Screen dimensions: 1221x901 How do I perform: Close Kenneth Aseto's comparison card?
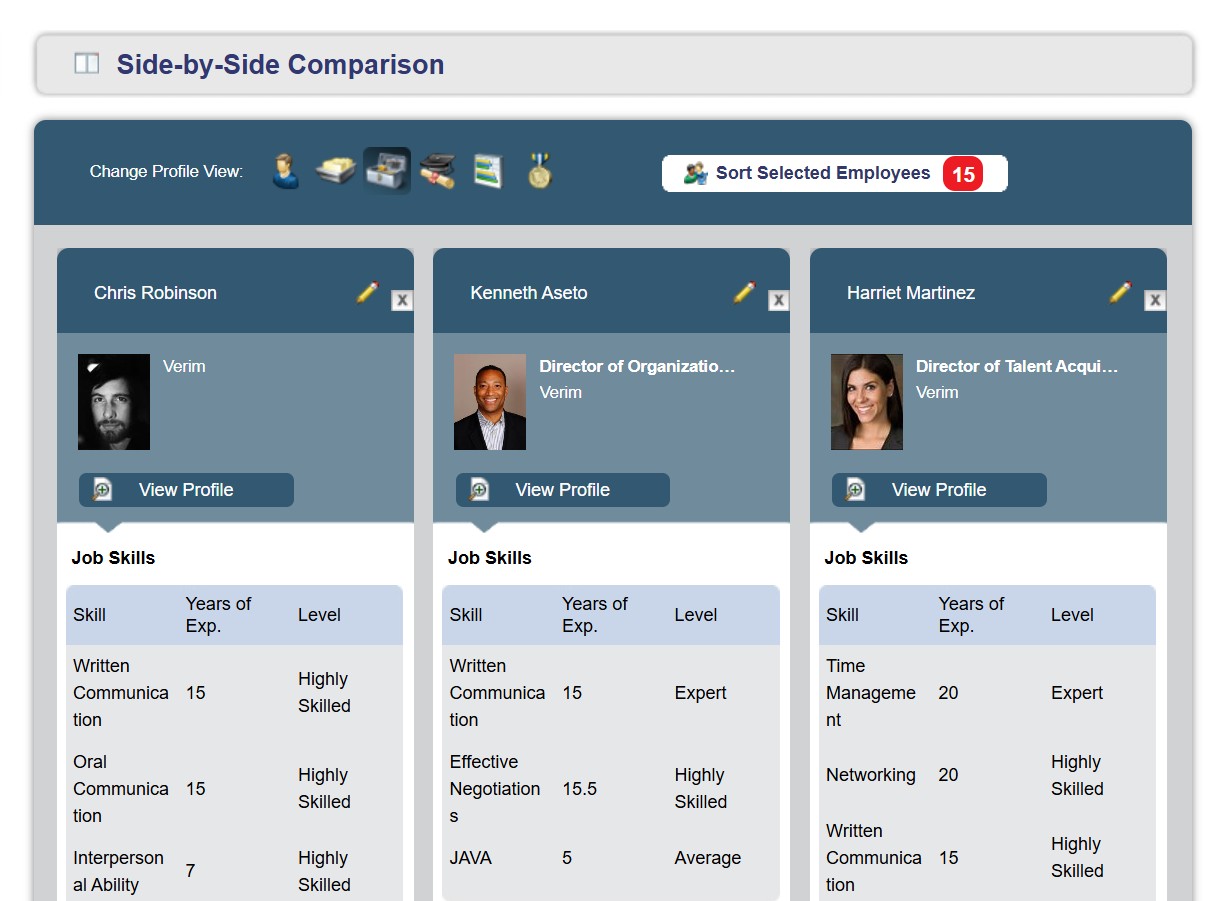click(779, 300)
